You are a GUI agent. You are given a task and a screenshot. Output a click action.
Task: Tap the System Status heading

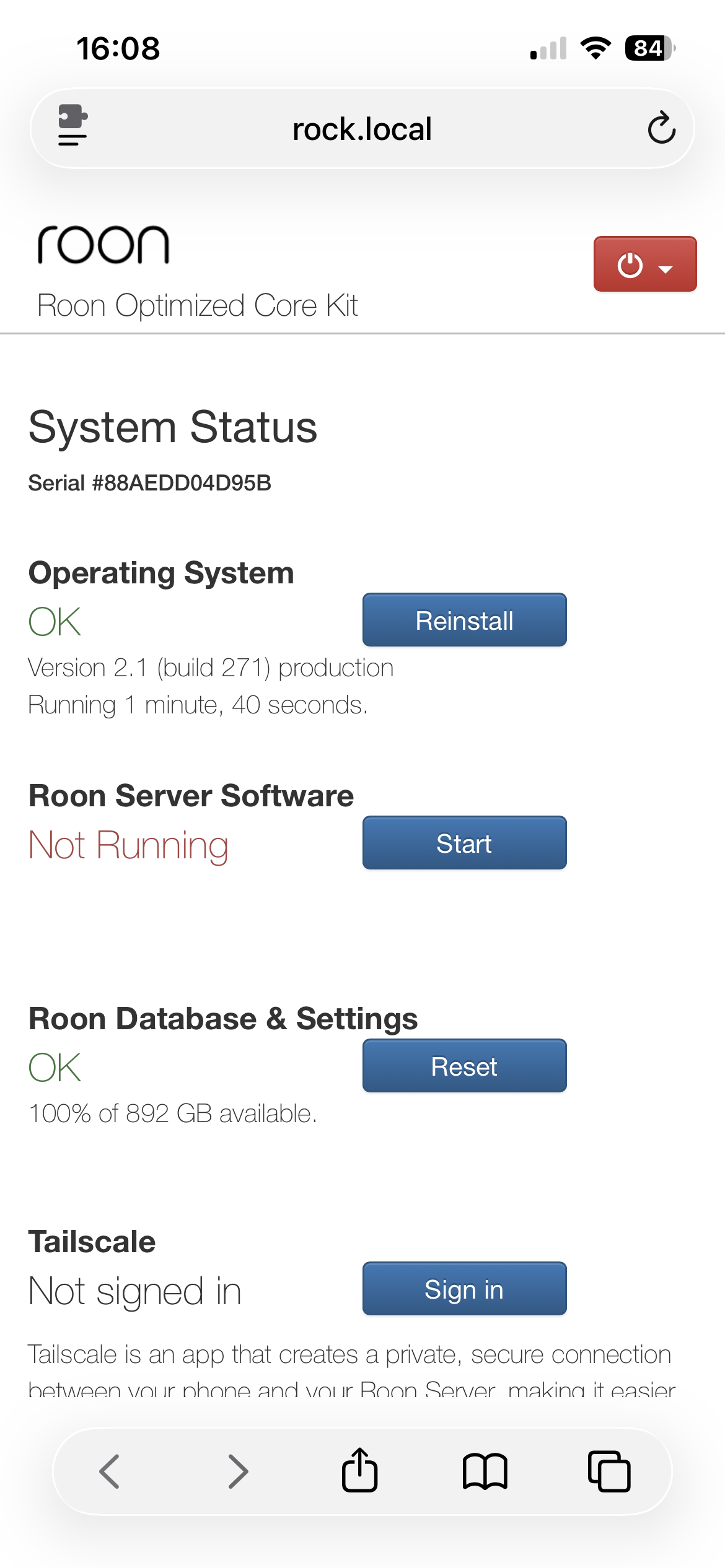(173, 427)
